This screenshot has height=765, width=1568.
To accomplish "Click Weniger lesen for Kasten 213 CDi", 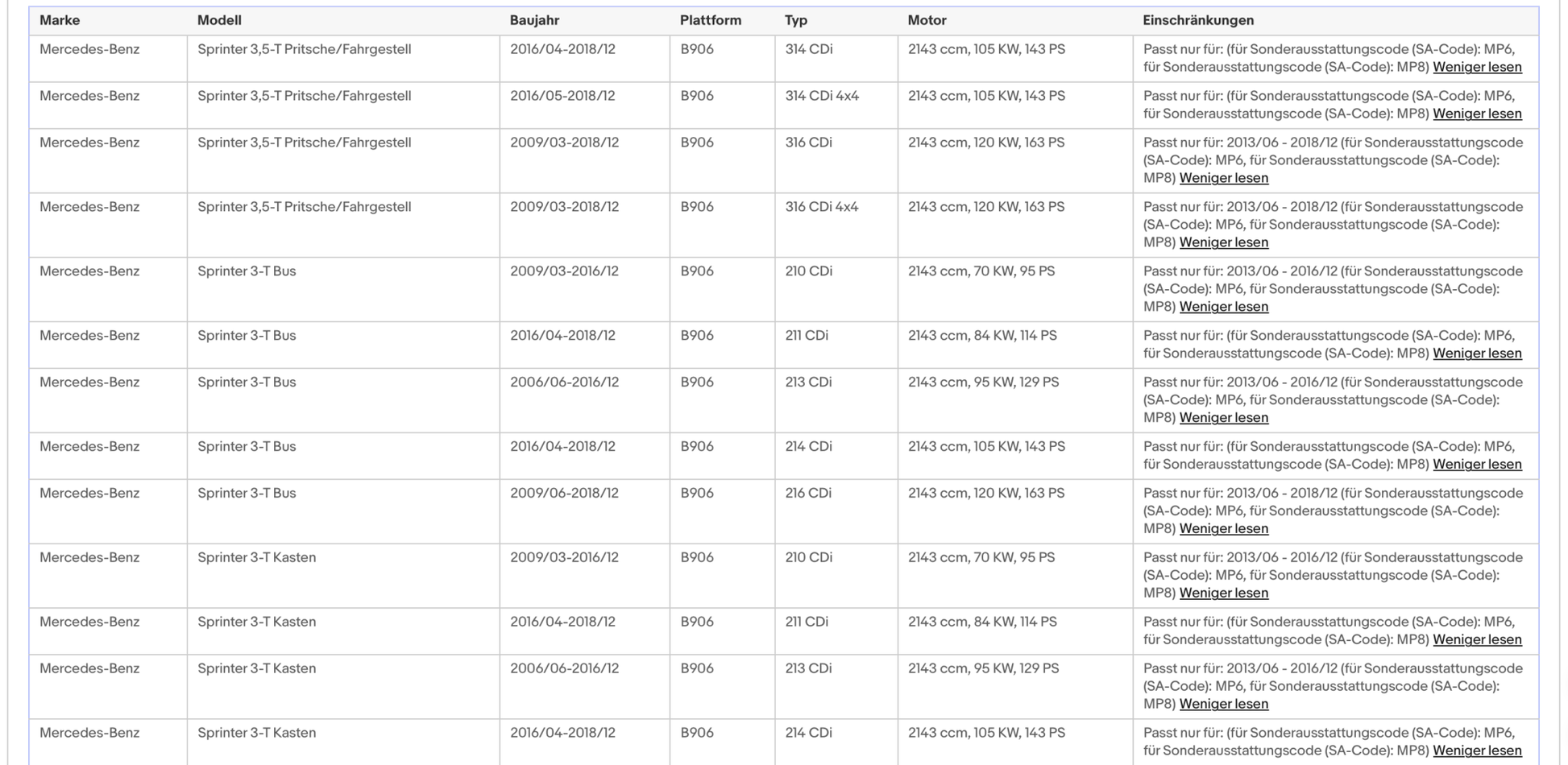I will click(x=1223, y=705).
